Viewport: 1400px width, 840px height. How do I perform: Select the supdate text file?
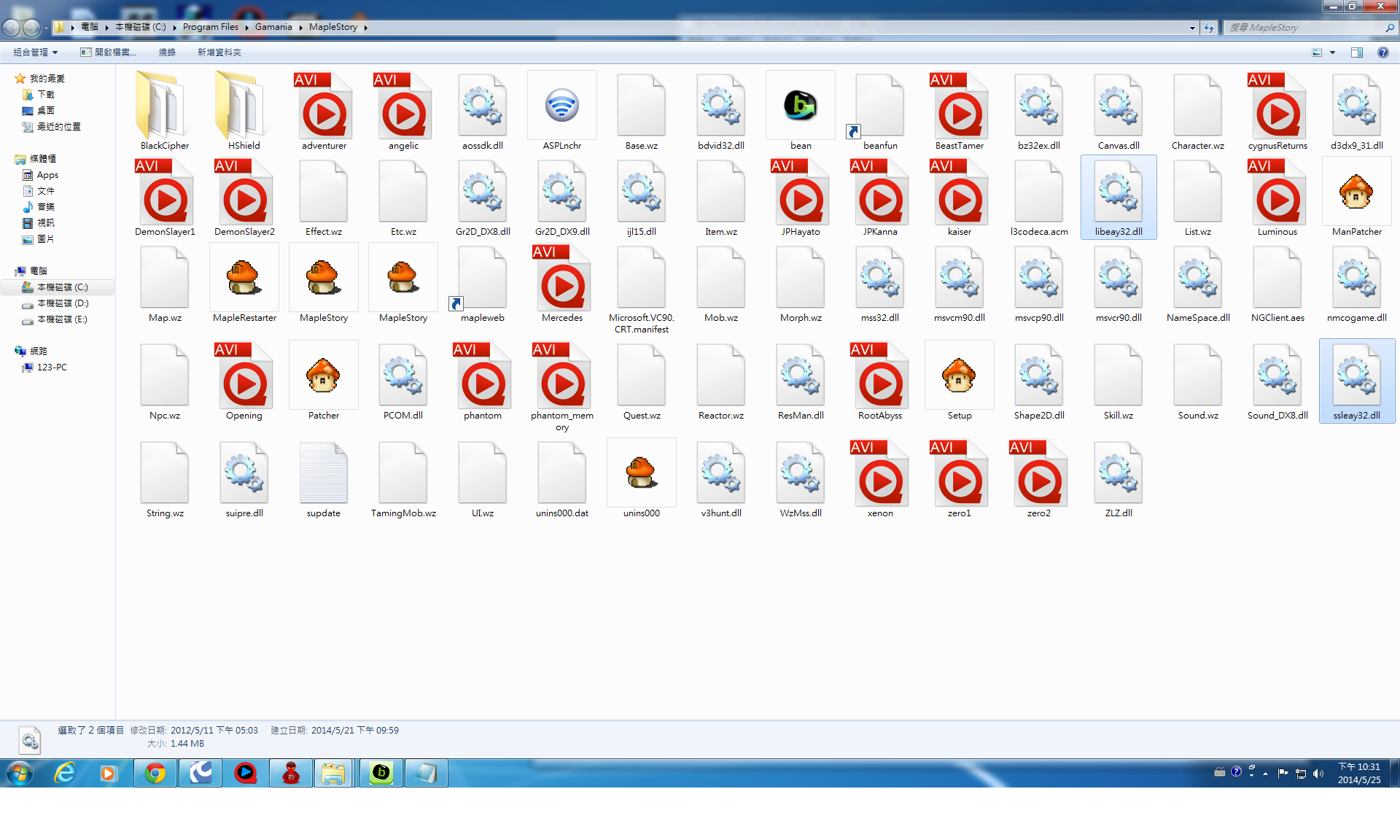[324, 478]
